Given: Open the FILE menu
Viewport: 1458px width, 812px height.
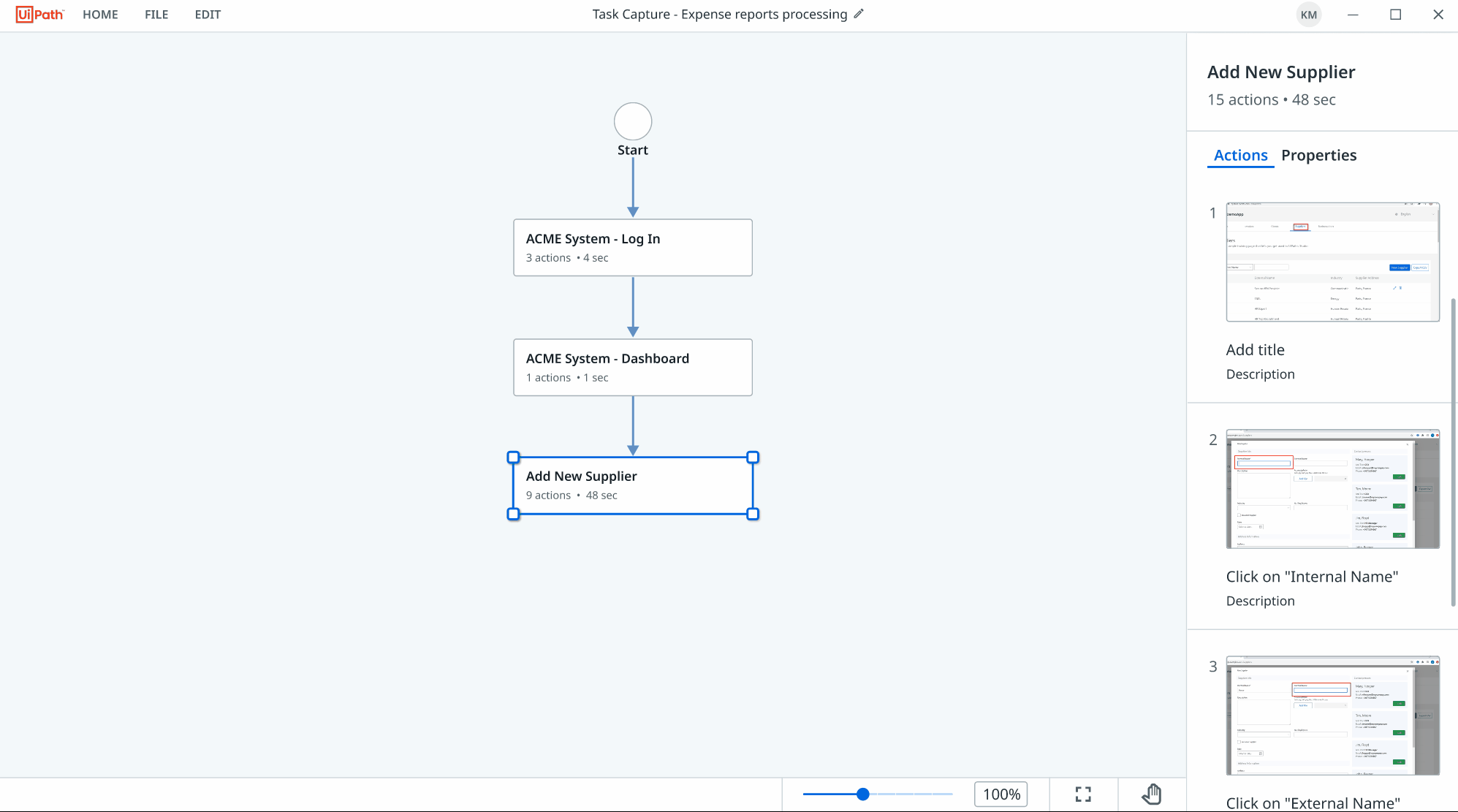Looking at the screenshot, I should pos(156,15).
